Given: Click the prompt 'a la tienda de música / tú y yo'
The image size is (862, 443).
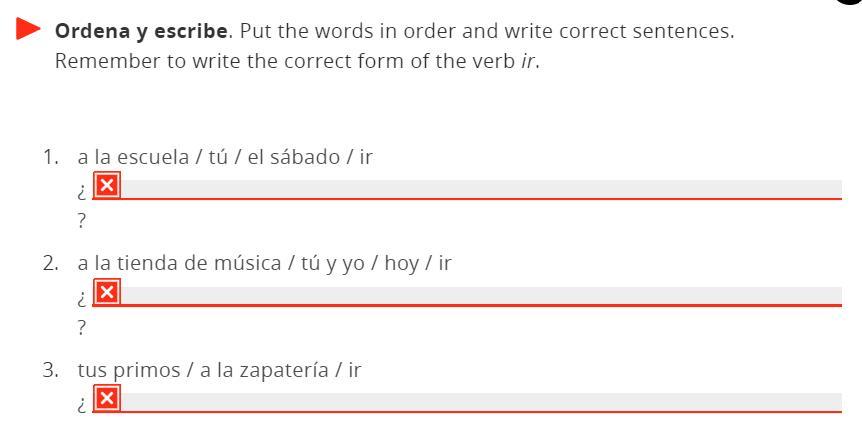Looking at the screenshot, I should tap(220, 263).
